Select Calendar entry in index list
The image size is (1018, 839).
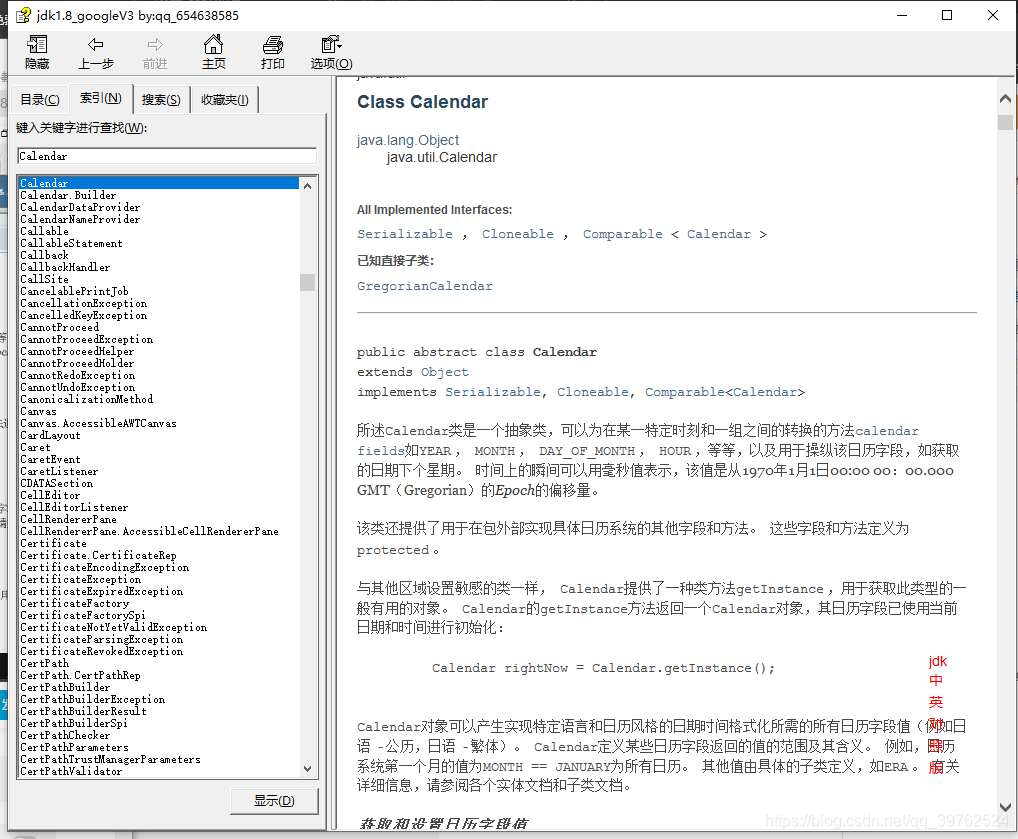tap(159, 183)
